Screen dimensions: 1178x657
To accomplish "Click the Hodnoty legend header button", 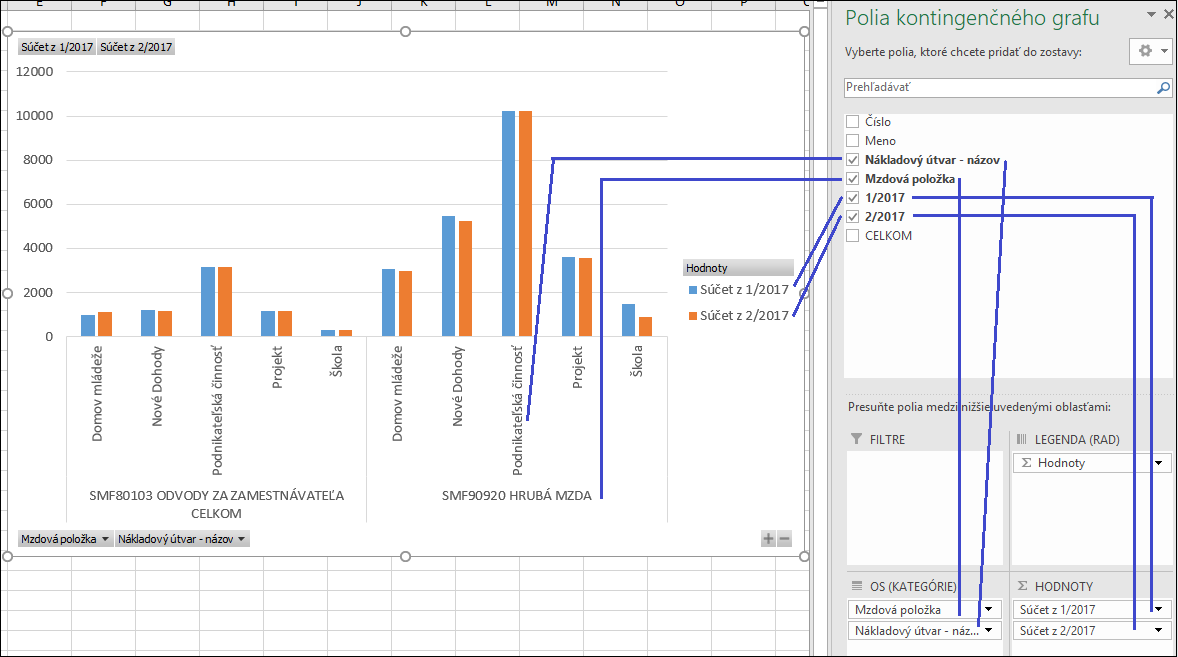I will click(x=738, y=268).
